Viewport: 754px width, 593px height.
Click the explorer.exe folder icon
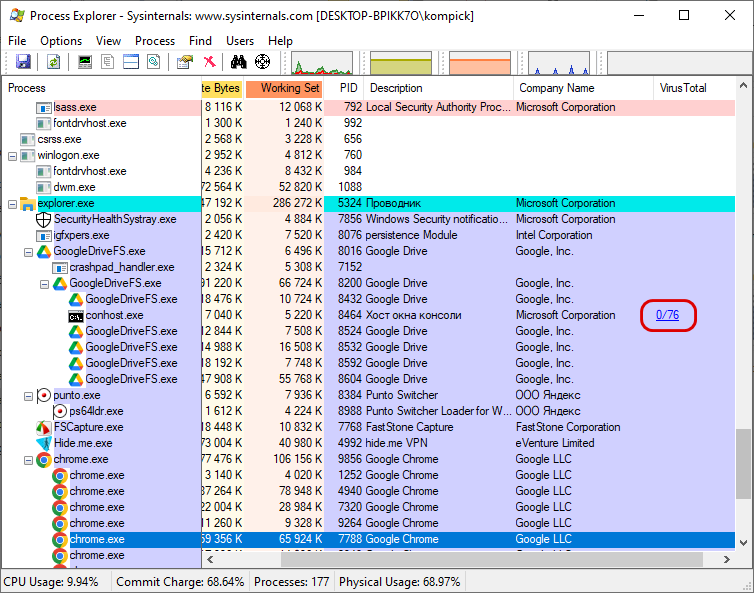tap(28, 203)
